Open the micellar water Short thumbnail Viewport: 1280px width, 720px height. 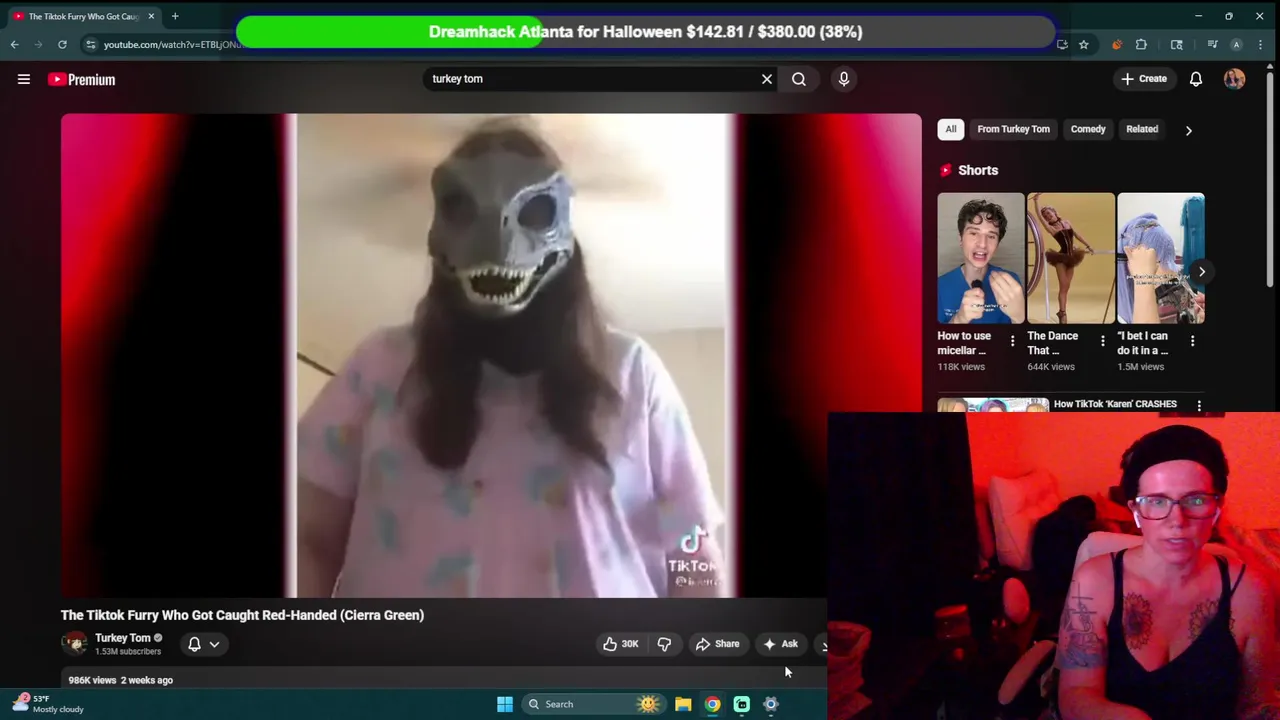click(x=981, y=258)
